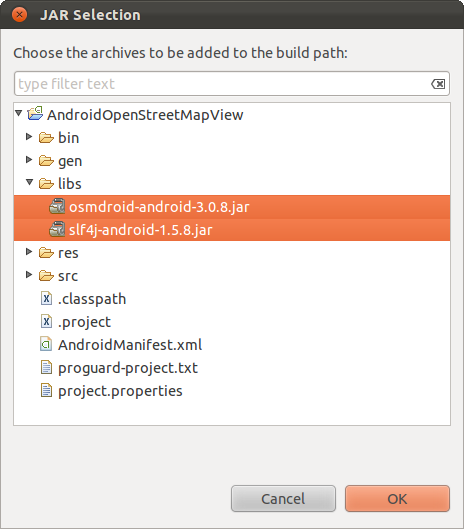Collapse the libs folder
This screenshot has height=529, width=464.
pyautogui.click(x=30, y=182)
